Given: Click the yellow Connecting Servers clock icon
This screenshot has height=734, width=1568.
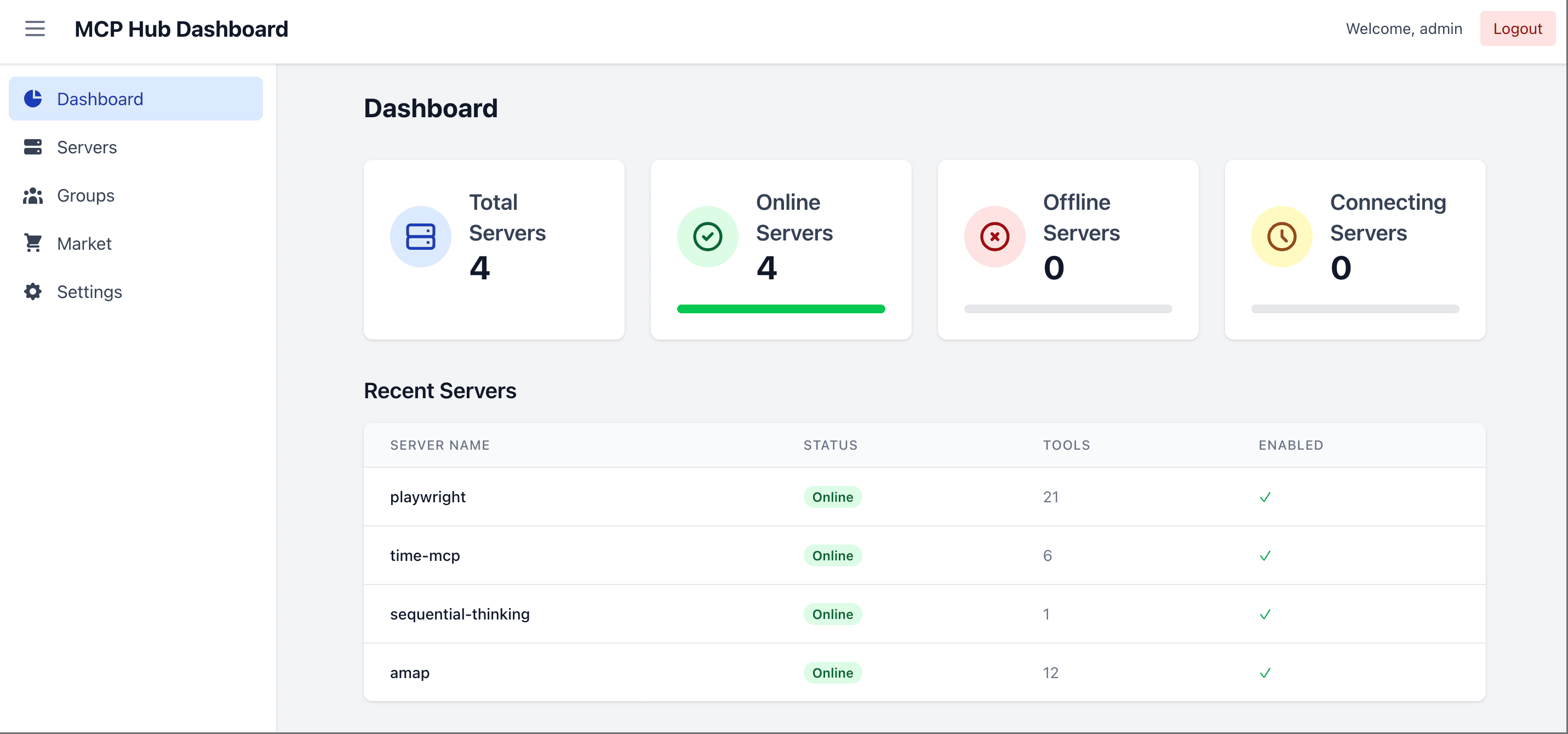Looking at the screenshot, I should click(1281, 237).
